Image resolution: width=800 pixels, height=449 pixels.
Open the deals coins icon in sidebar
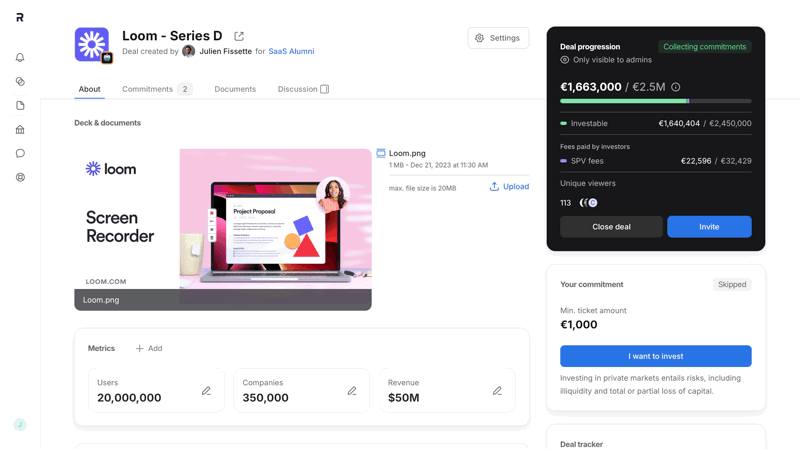coord(20,82)
